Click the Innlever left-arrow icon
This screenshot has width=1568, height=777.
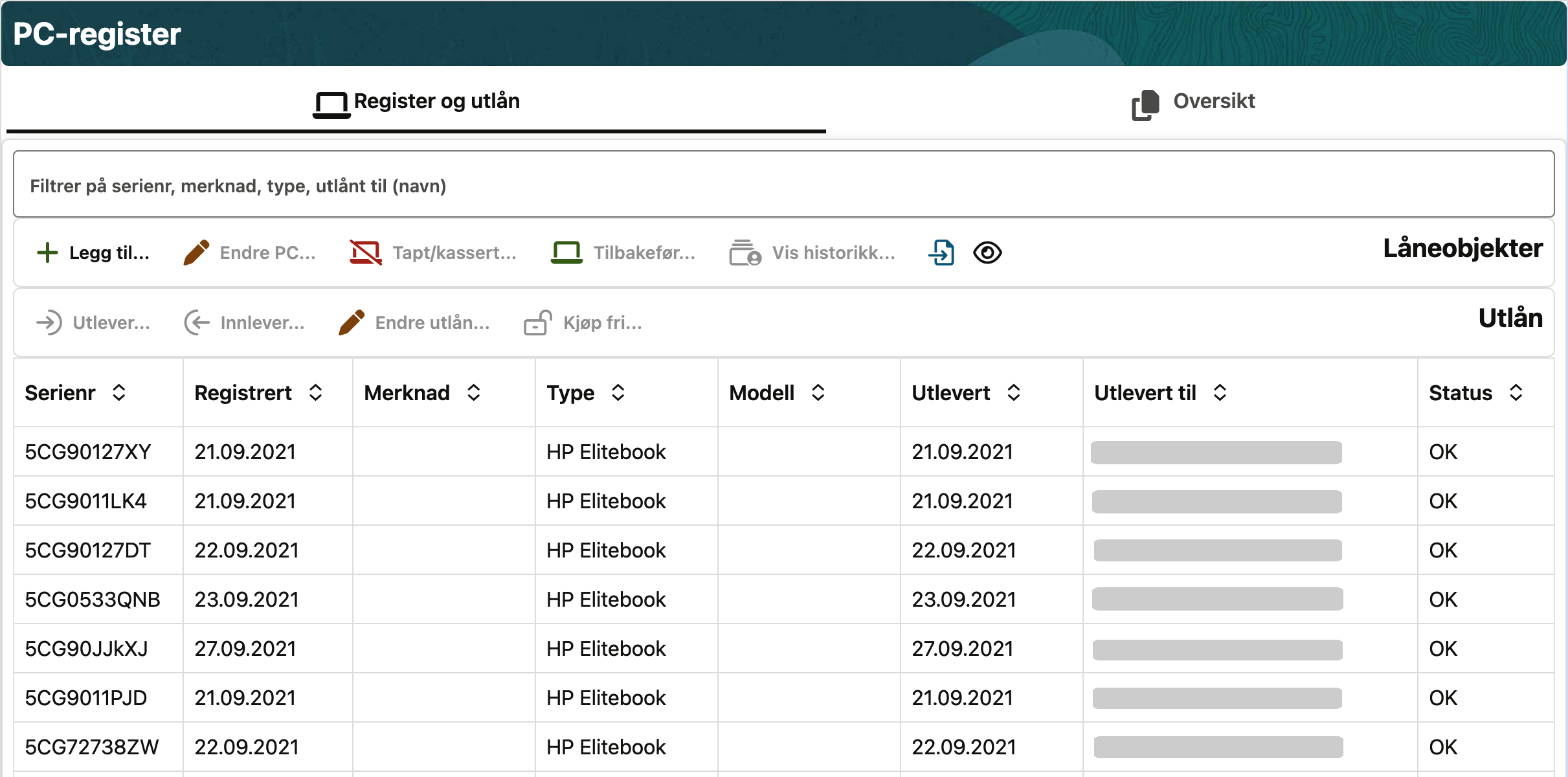(197, 322)
